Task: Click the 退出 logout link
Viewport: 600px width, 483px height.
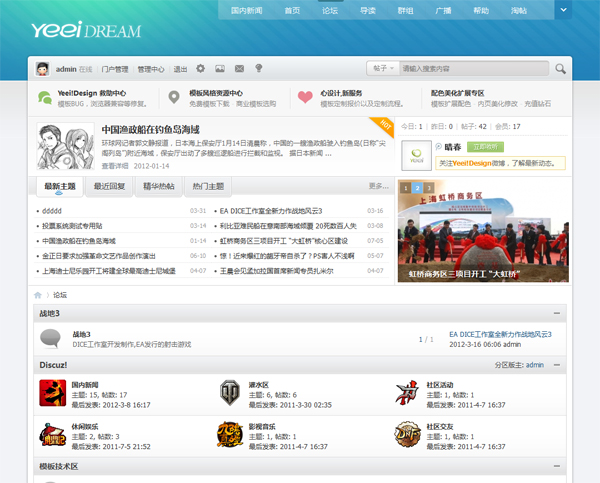Action: pos(180,69)
